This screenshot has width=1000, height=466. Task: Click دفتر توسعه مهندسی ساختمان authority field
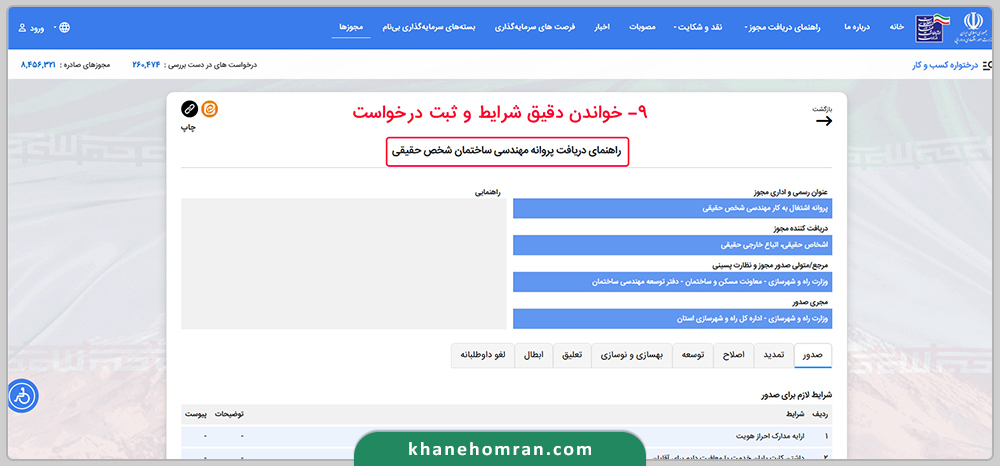click(x=673, y=282)
